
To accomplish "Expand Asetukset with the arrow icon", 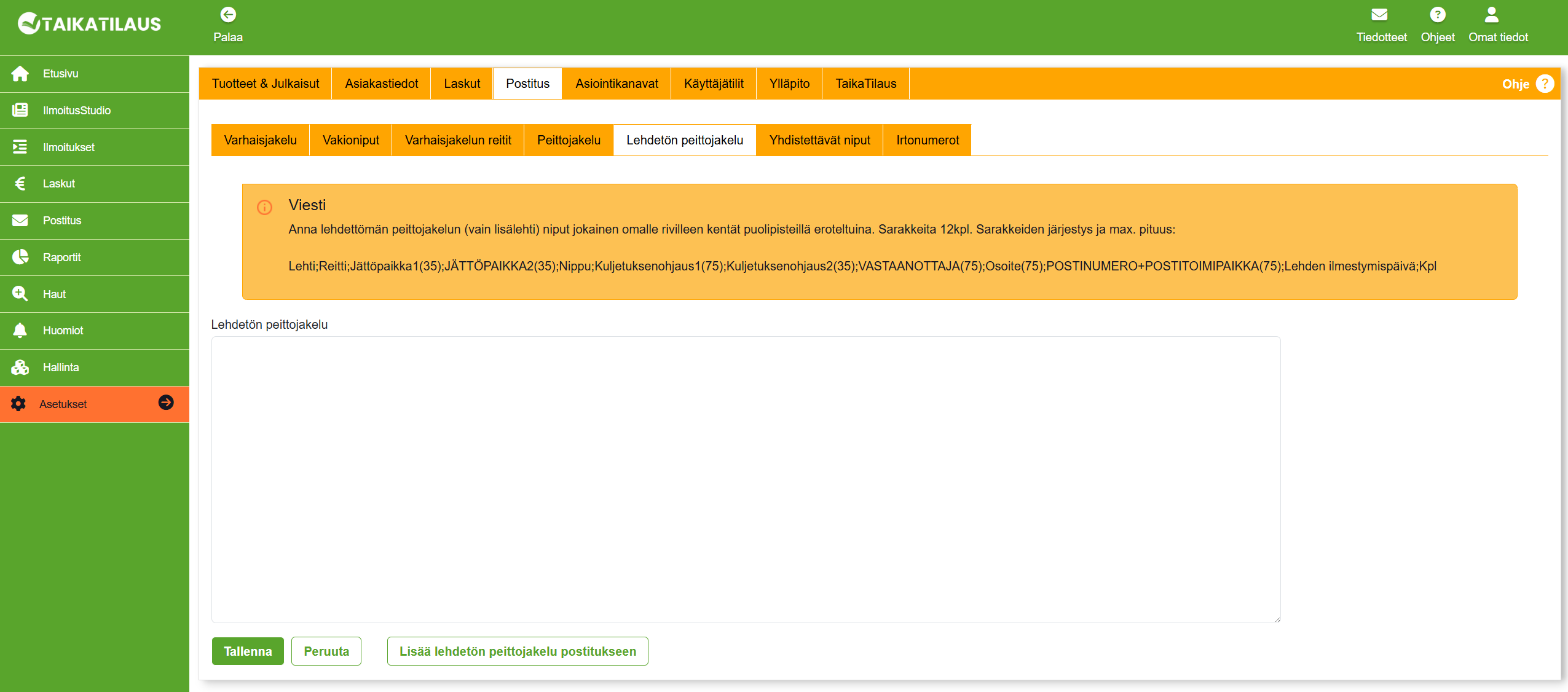I will (x=166, y=403).
